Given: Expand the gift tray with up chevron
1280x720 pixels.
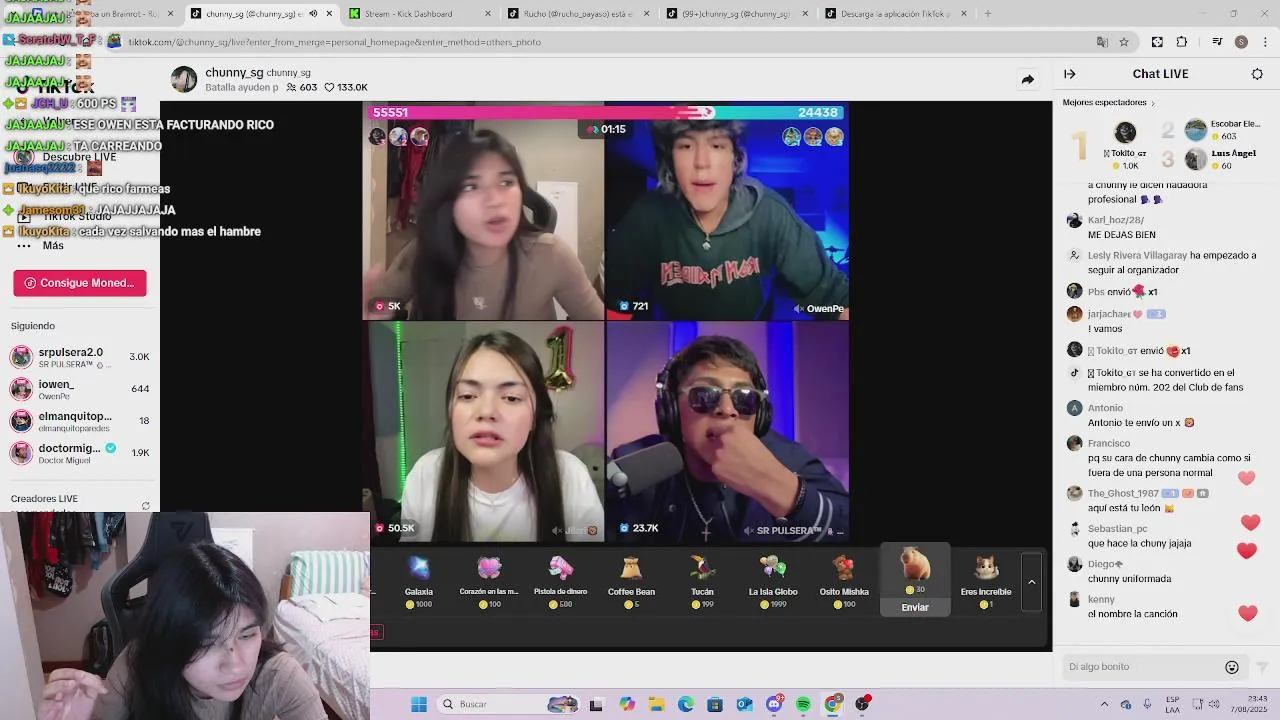Looking at the screenshot, I should coord(1031,582).
